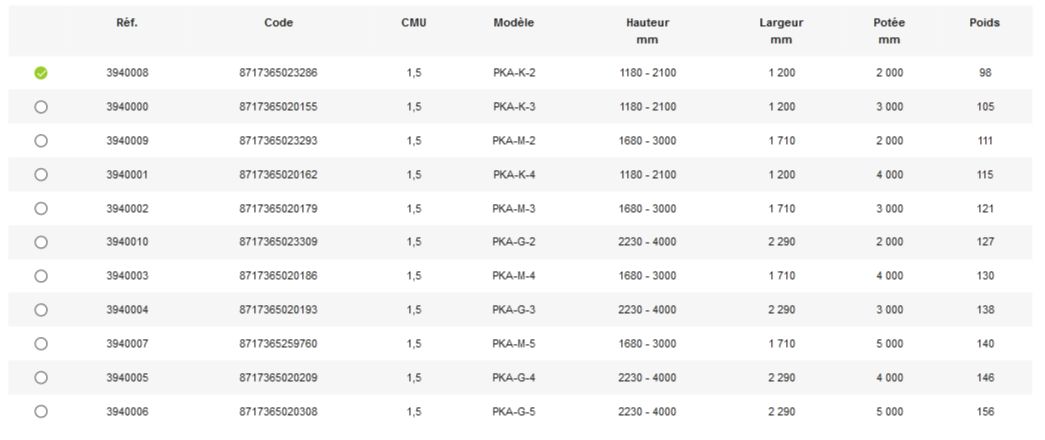
Task: Select radio button for reference 3940005
Action: click(41, 378)
